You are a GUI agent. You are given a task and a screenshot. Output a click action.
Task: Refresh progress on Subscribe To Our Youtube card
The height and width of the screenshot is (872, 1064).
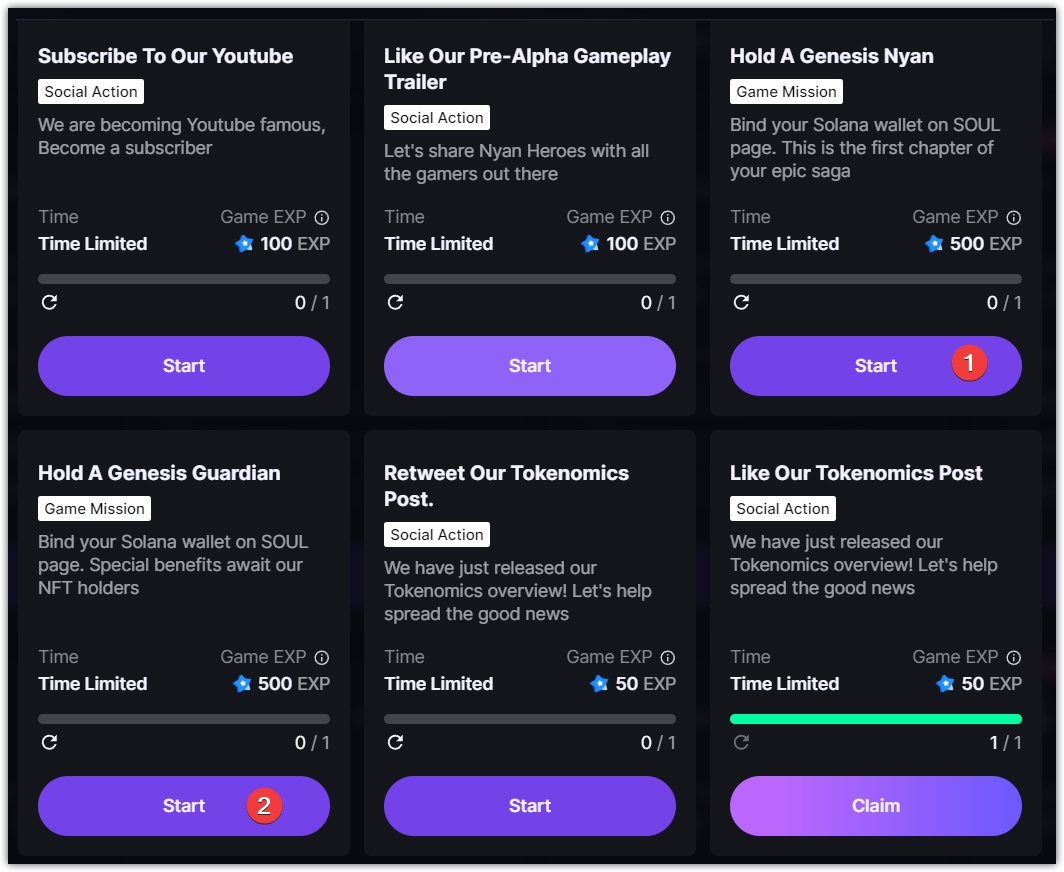pos(49,302)
